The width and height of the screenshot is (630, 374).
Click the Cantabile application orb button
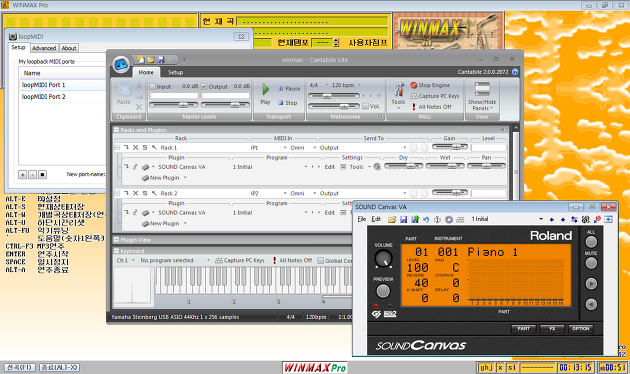click(121, 64)
